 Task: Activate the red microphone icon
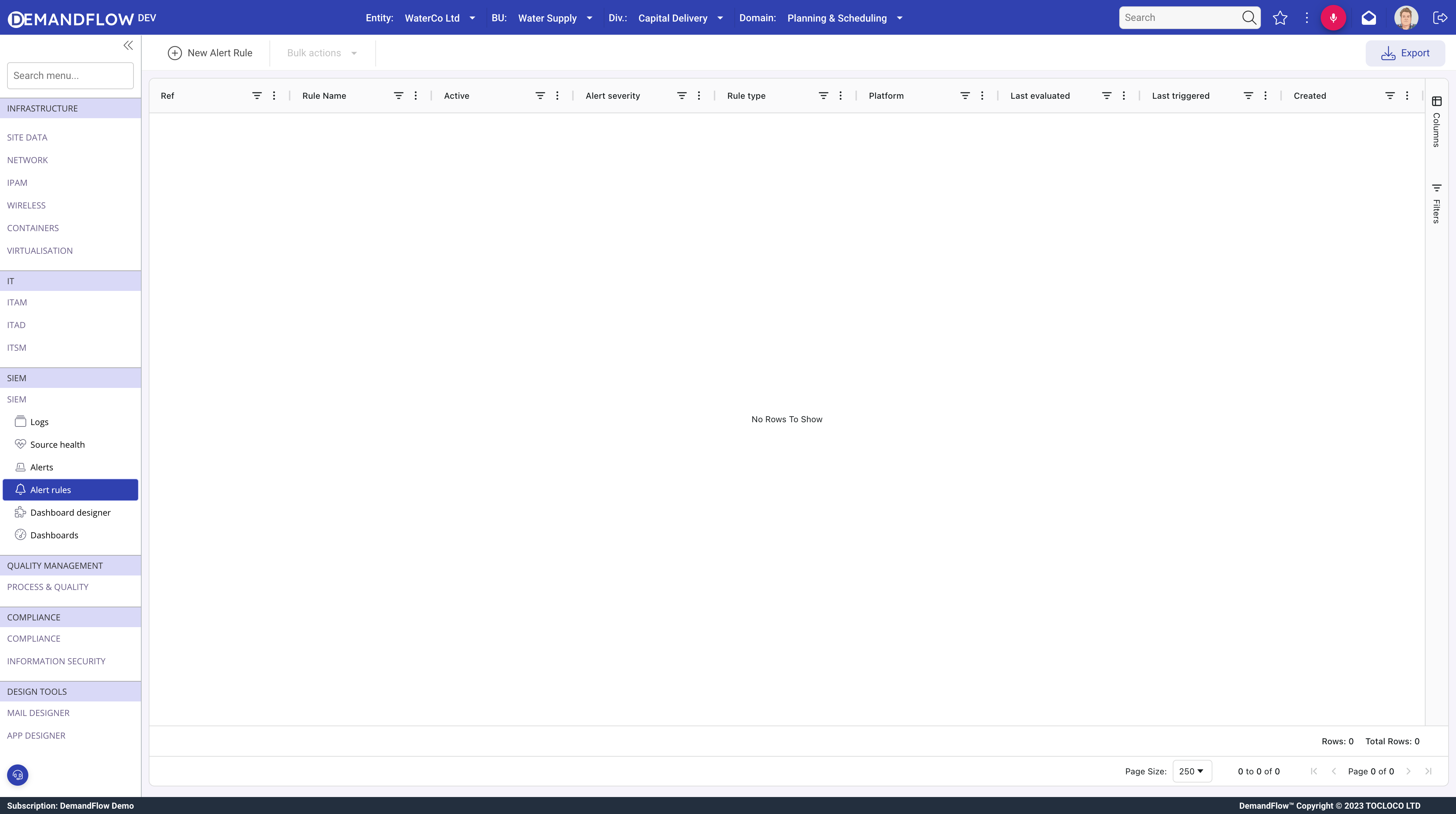point(1333,17)
